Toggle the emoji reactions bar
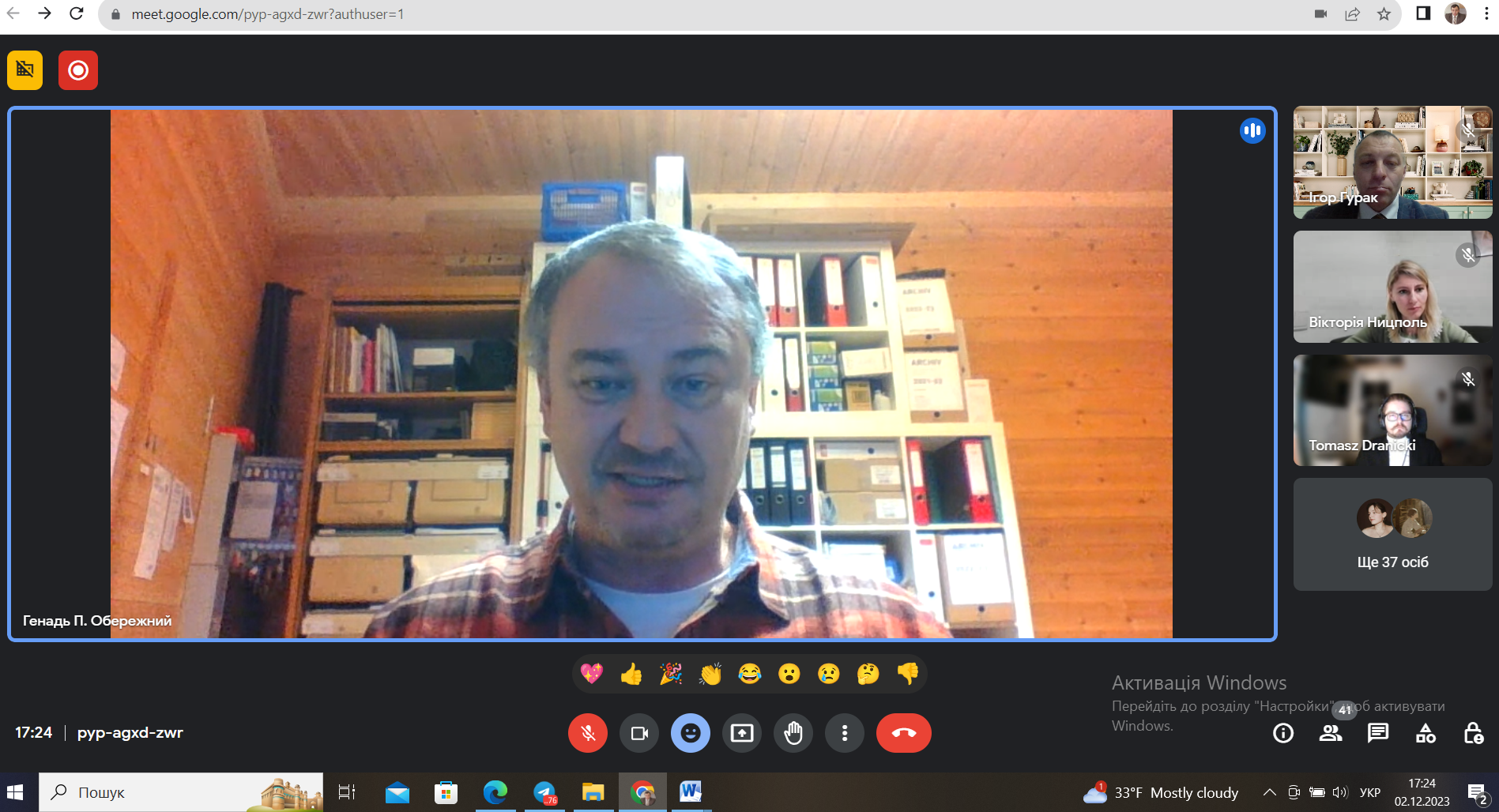 click(x=690, y=733)
